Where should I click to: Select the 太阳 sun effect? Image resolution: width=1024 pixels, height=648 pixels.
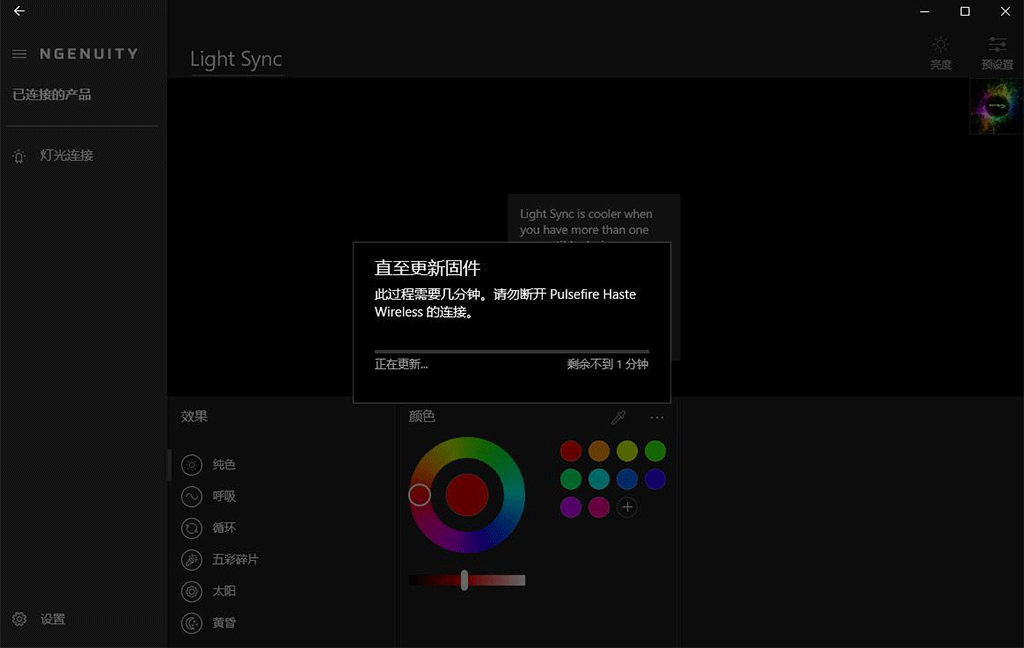tap(208, 591)
